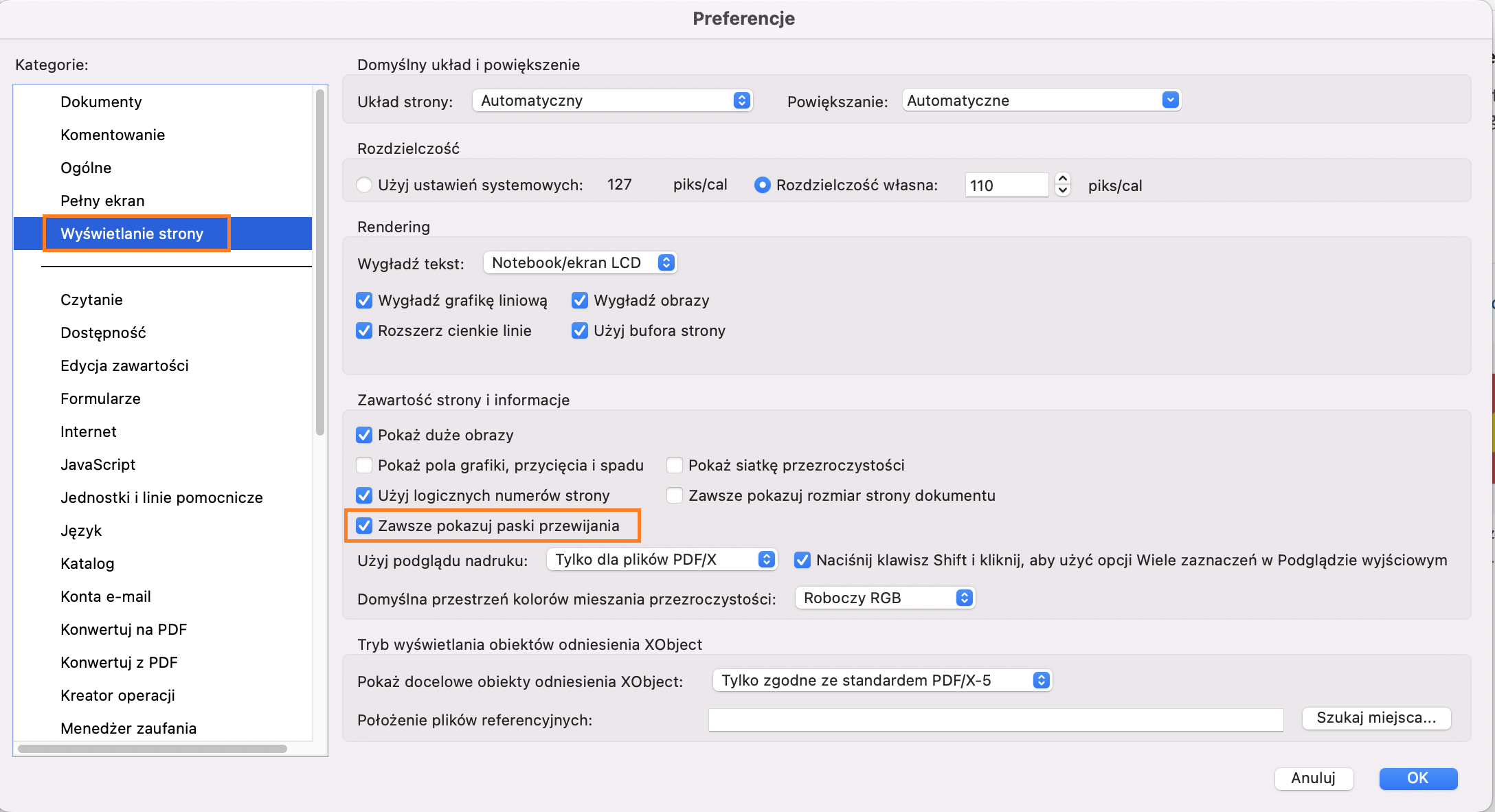The height and width of the screenshot is (812, 1495).
Task: Open the PDF/X-5 XObject compatibility dropdown
Action: point(881,680)
